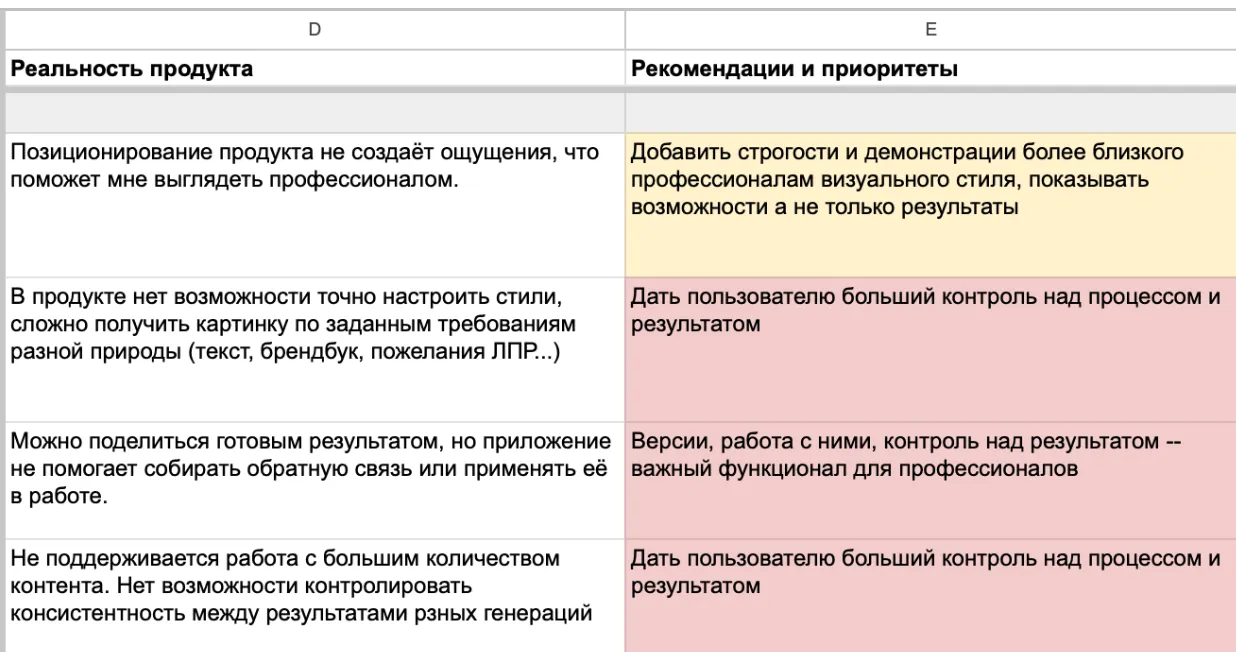1236x652 pixels.
Task: Select the cell starting 'Можно поделиться готовым результатом'
Action: [315, 474]
